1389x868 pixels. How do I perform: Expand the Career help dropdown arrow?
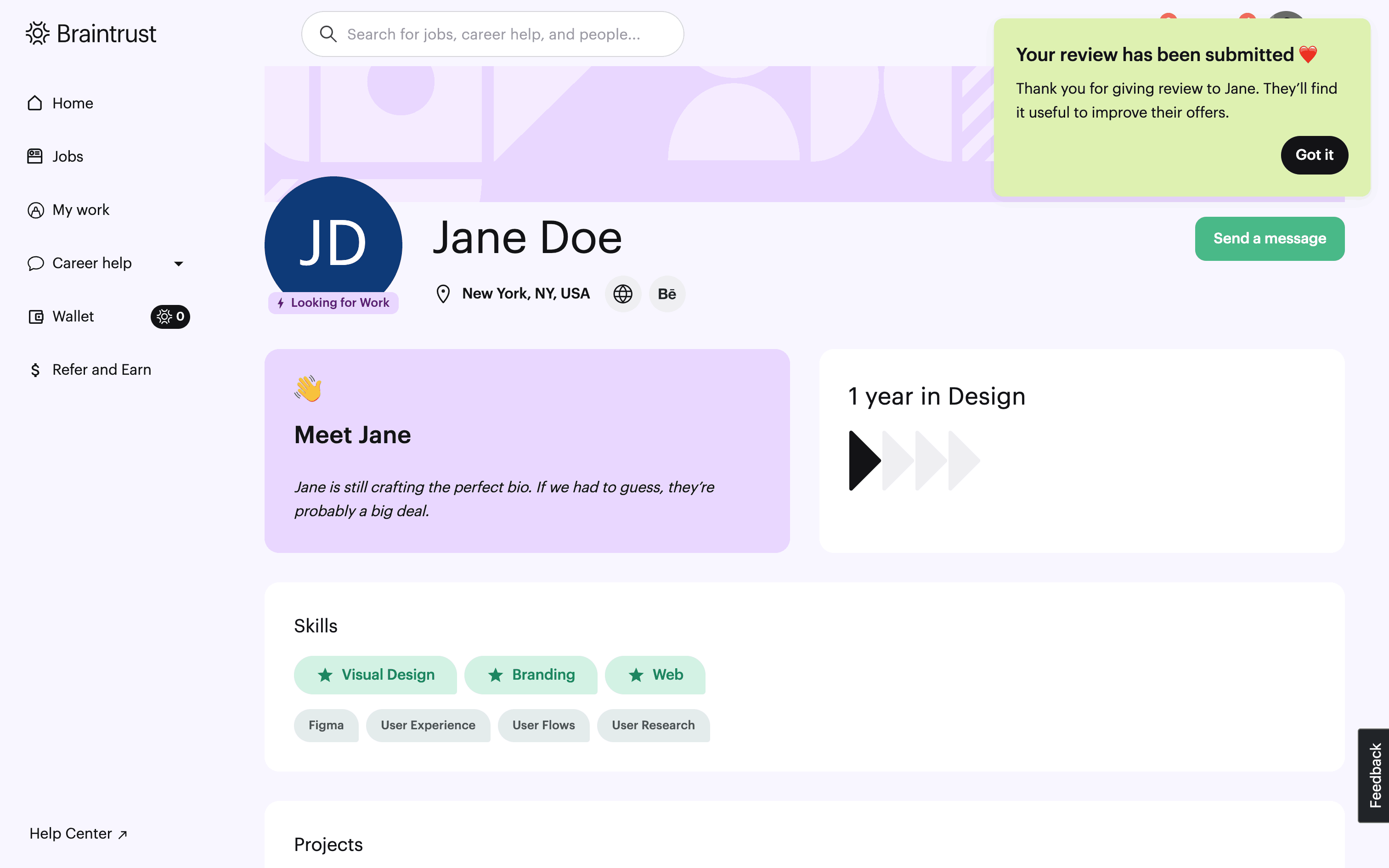(x=179, y=264)
